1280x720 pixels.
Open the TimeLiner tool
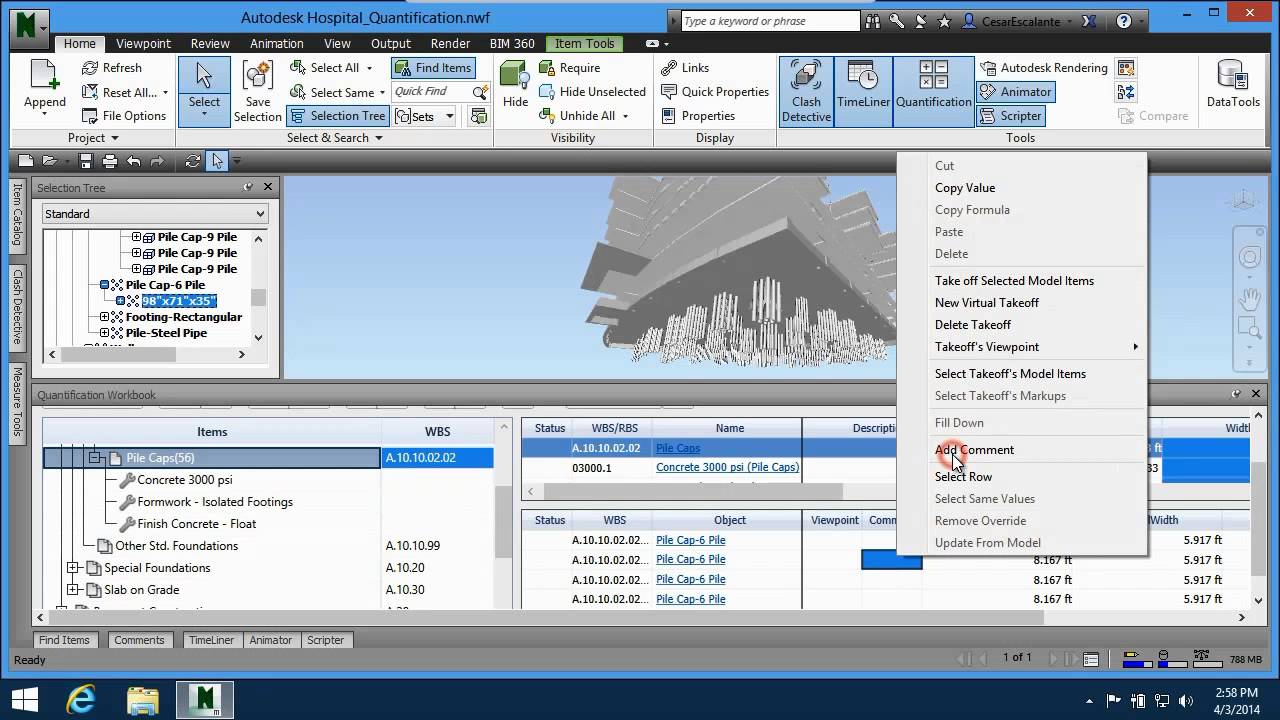click(862, 90)
